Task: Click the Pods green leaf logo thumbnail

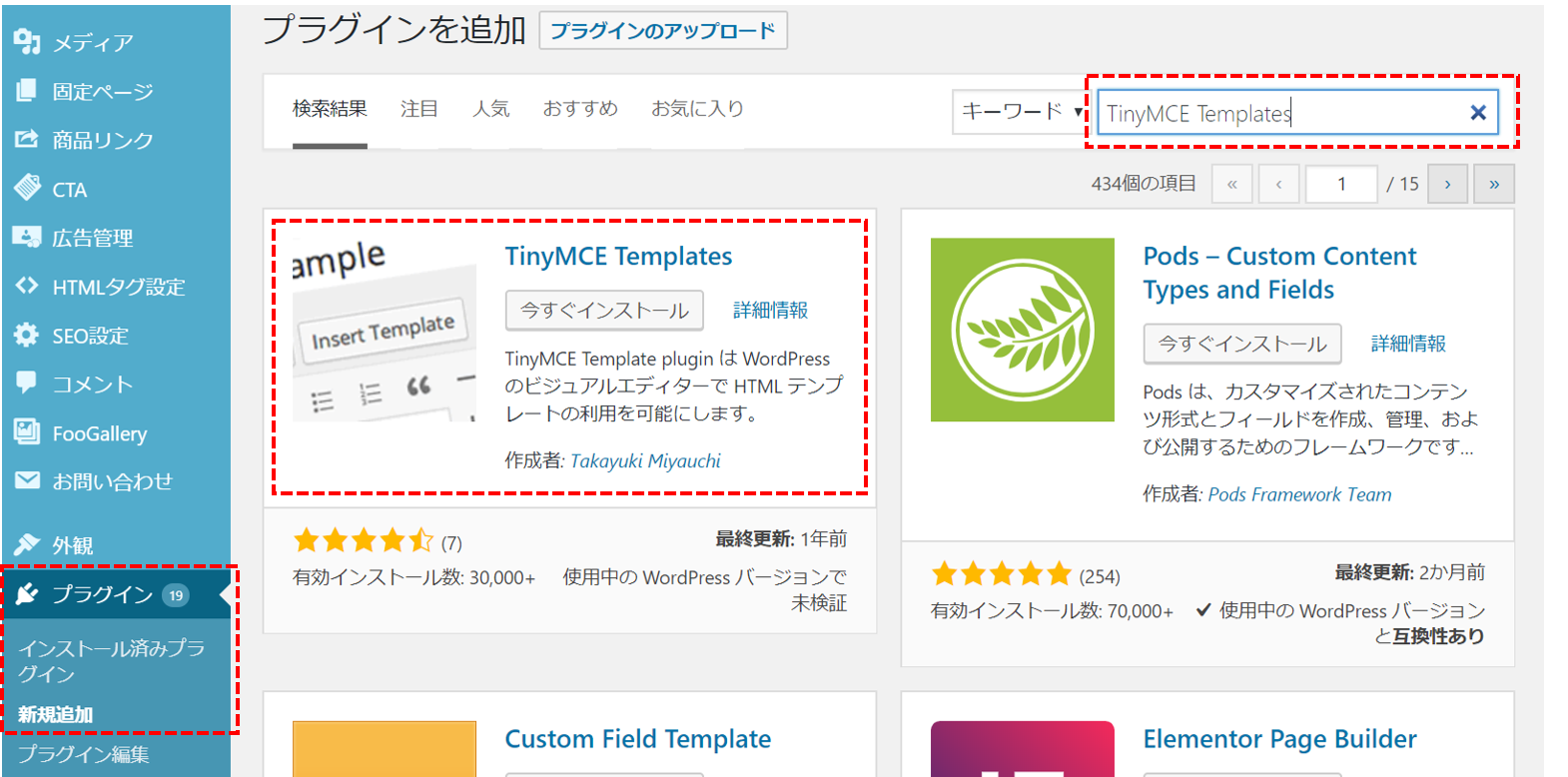Action: [1023, 330]
